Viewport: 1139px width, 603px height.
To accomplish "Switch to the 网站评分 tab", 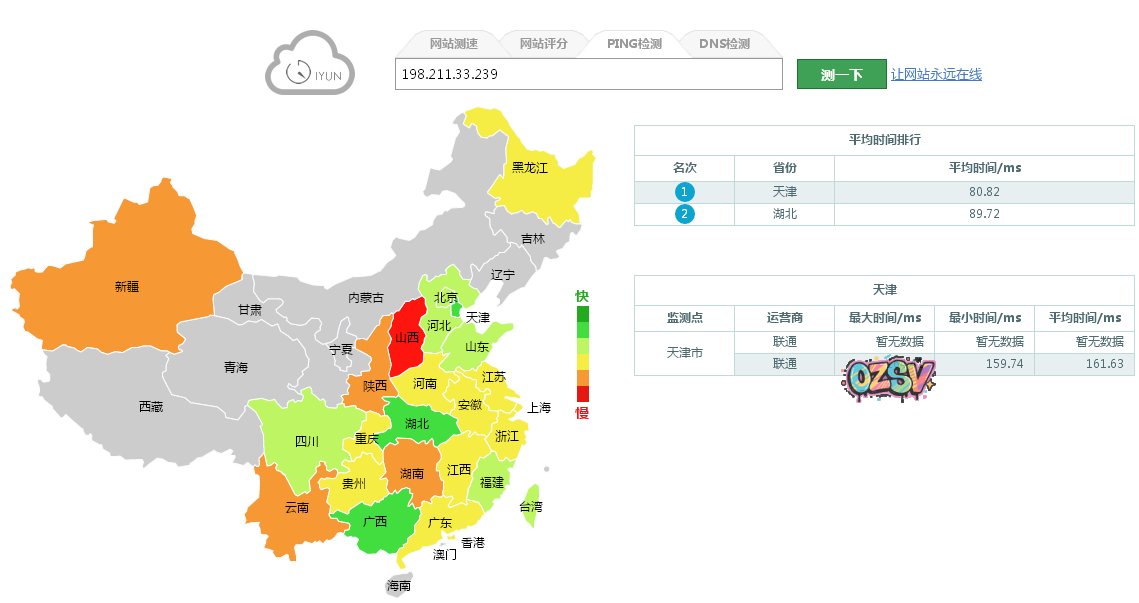I will click(543, 44).
